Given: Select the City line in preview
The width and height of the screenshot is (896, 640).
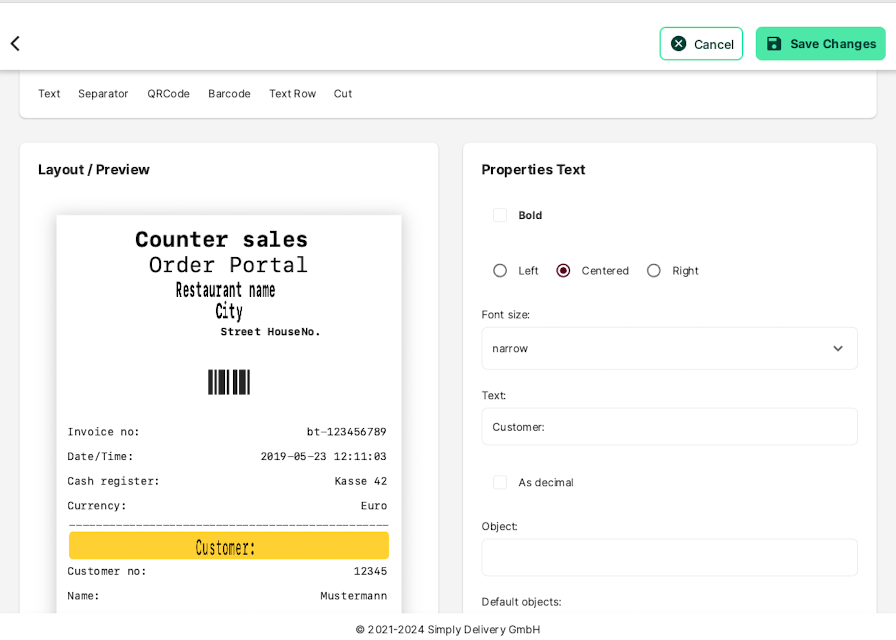Looking at the screenshot, I should pyautogui.click(x=229, y=311).
